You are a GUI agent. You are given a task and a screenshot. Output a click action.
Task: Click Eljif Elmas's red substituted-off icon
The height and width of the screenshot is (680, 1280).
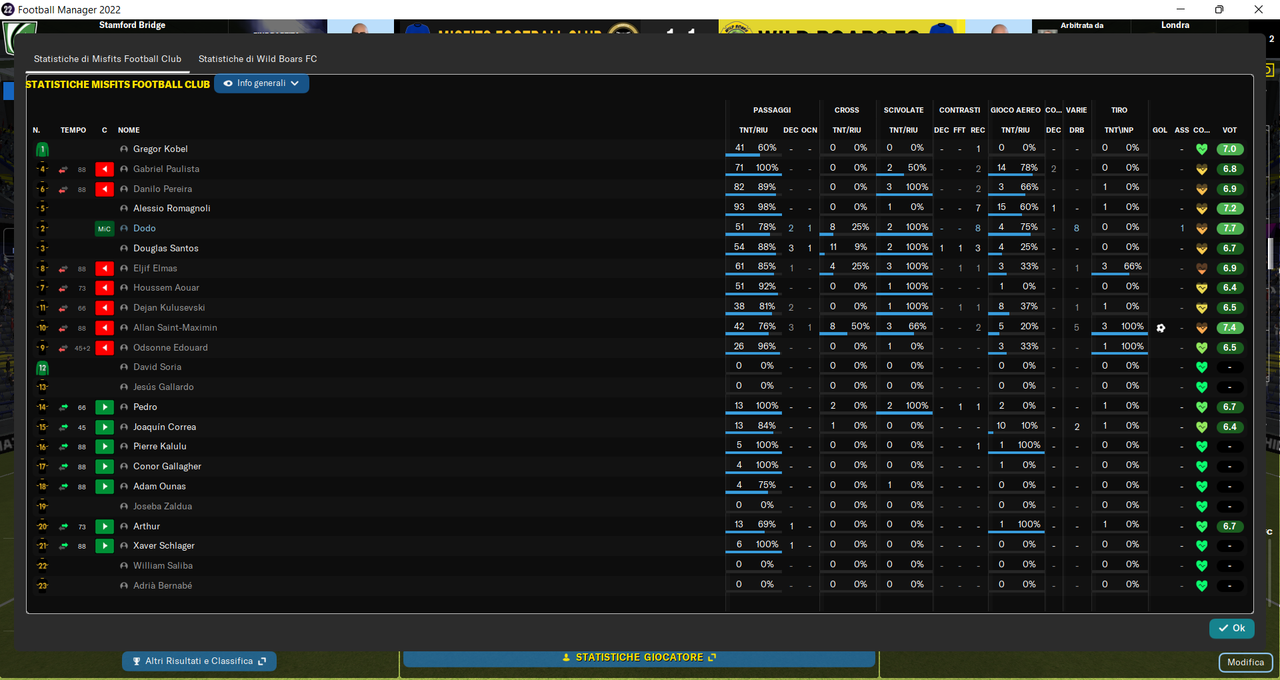pyautogui.click(x=104, y=268)
